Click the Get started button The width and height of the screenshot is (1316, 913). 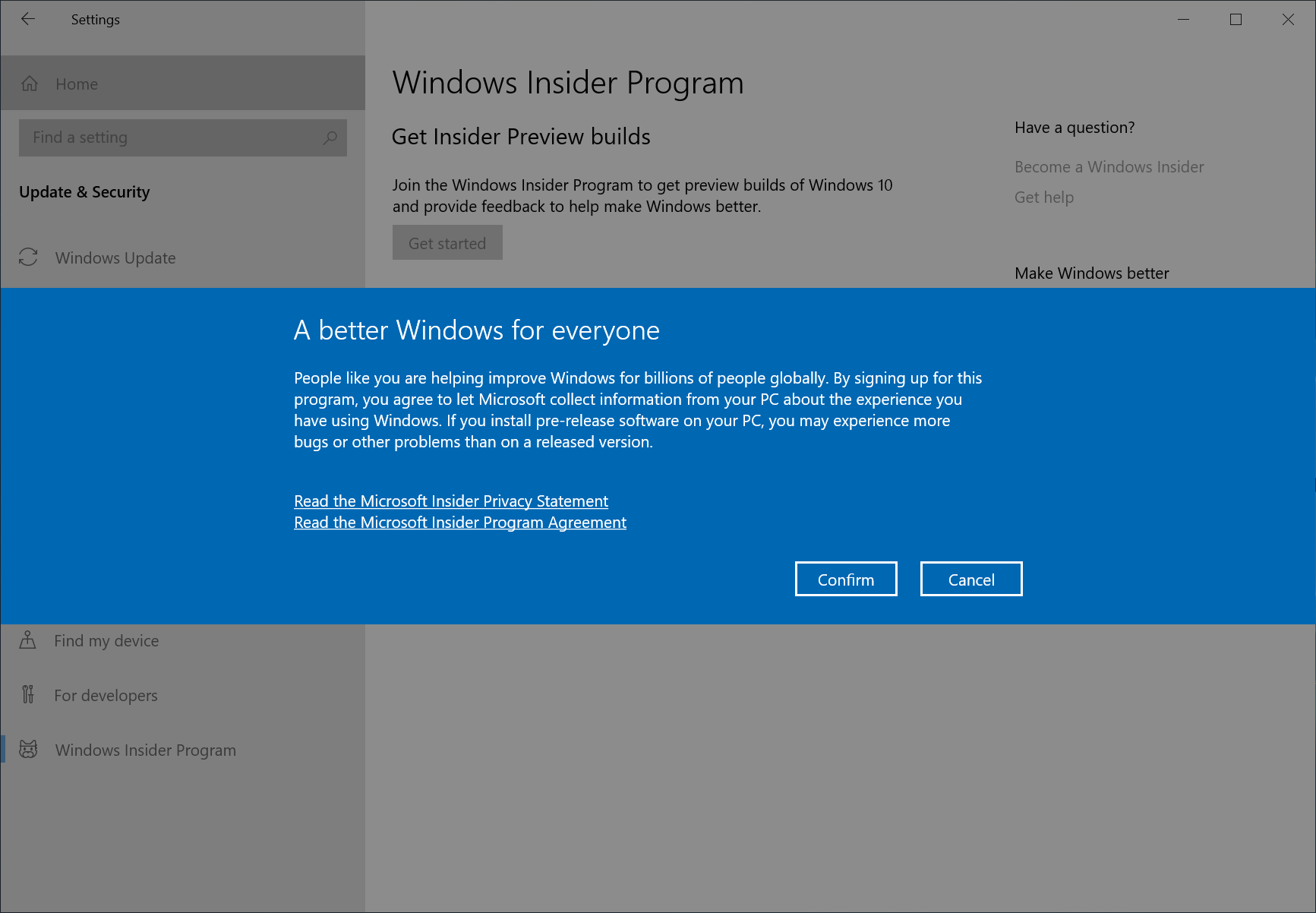click(x=447, y=242)
